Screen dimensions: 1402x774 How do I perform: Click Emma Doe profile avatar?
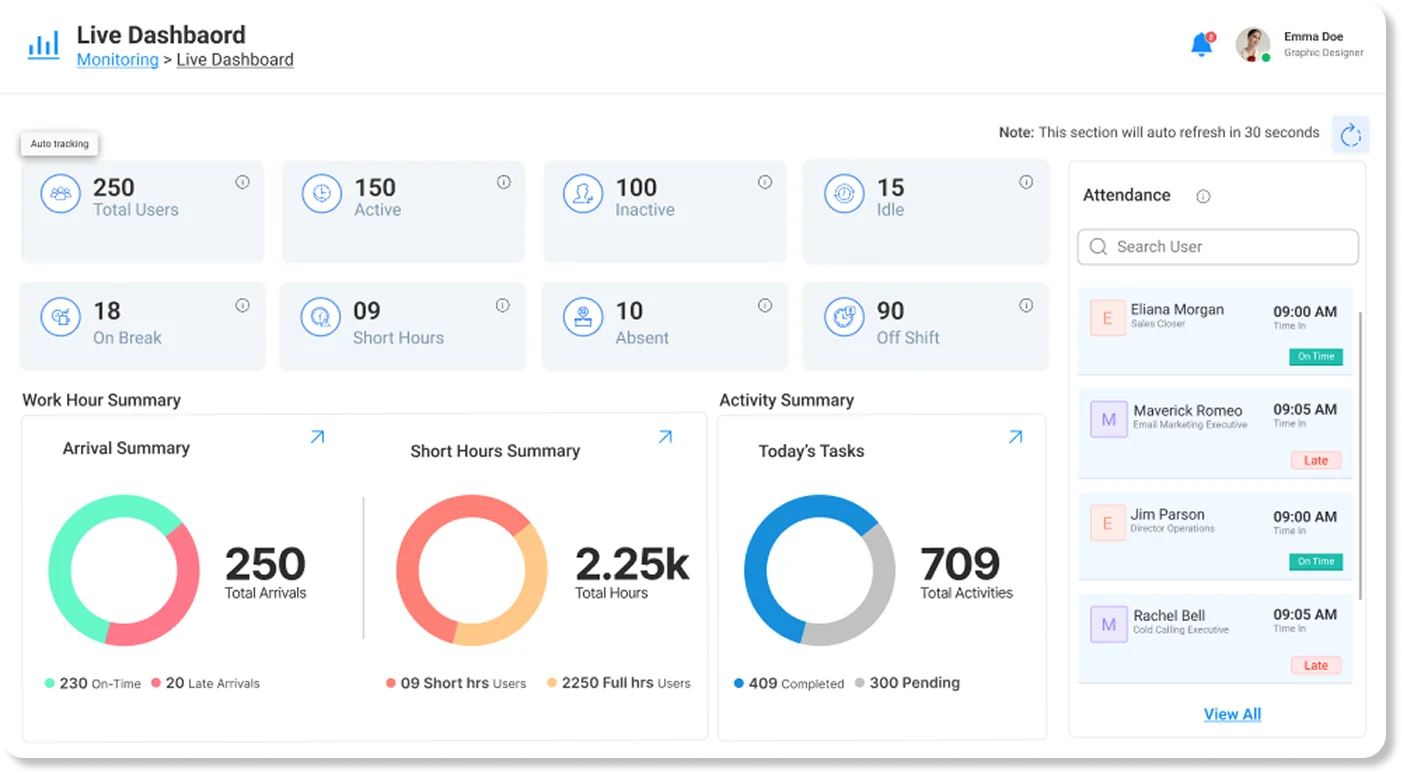(1252, 44)
